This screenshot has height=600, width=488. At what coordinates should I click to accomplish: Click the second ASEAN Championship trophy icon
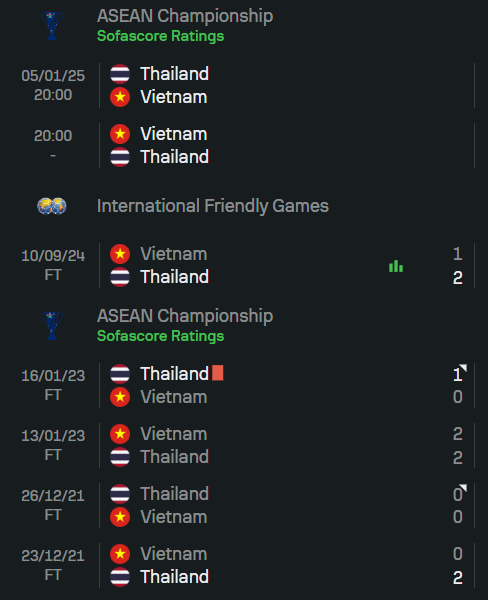pos(52,326)
